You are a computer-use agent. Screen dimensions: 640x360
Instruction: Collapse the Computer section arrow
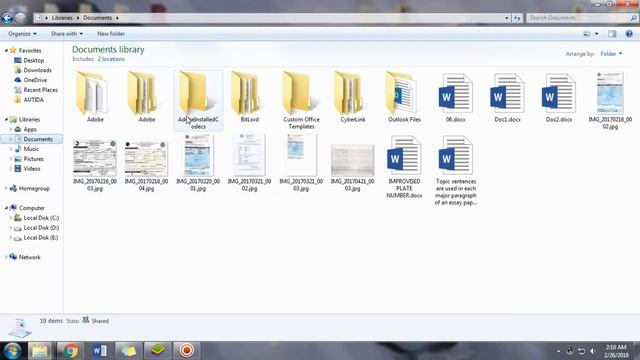coord(6,208)
